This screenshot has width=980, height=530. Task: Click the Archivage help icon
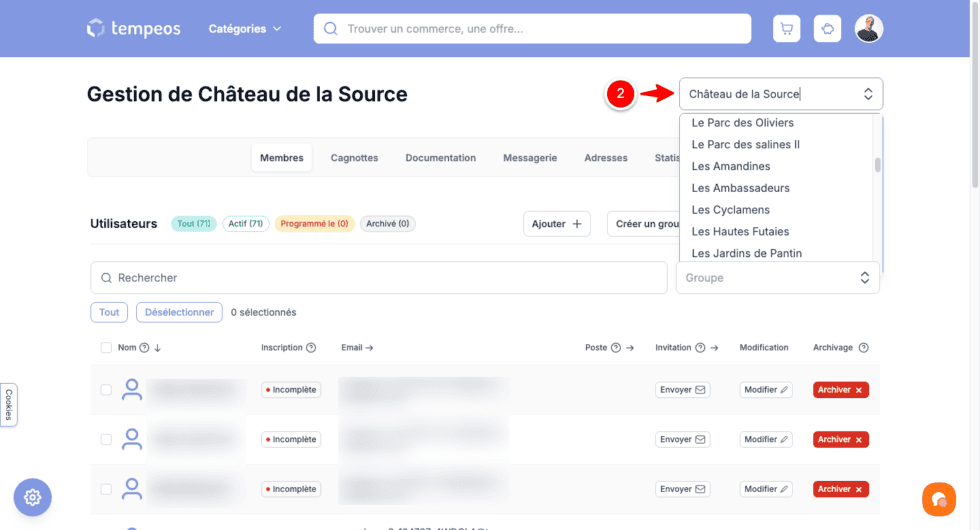(x=863, y=348)
